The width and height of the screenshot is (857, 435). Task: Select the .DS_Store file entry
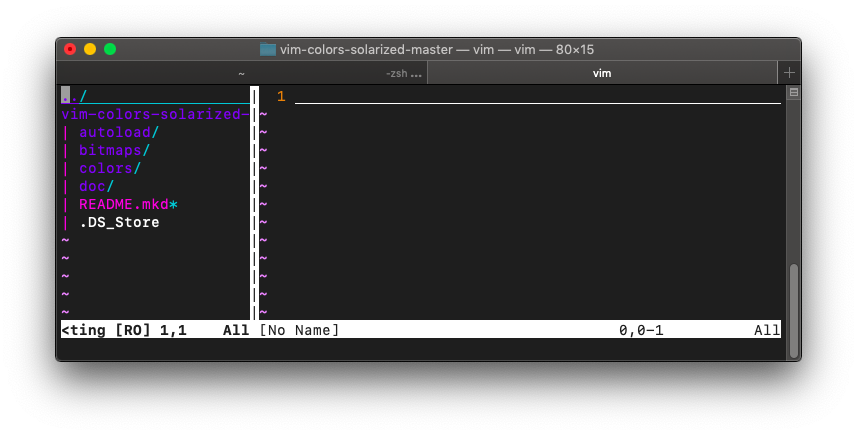click(119, 222)
